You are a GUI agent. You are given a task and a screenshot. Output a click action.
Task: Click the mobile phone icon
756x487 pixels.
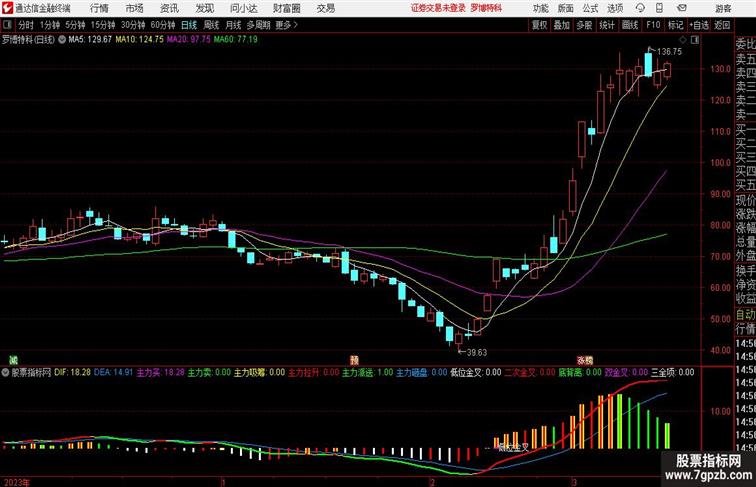(659, 8)
